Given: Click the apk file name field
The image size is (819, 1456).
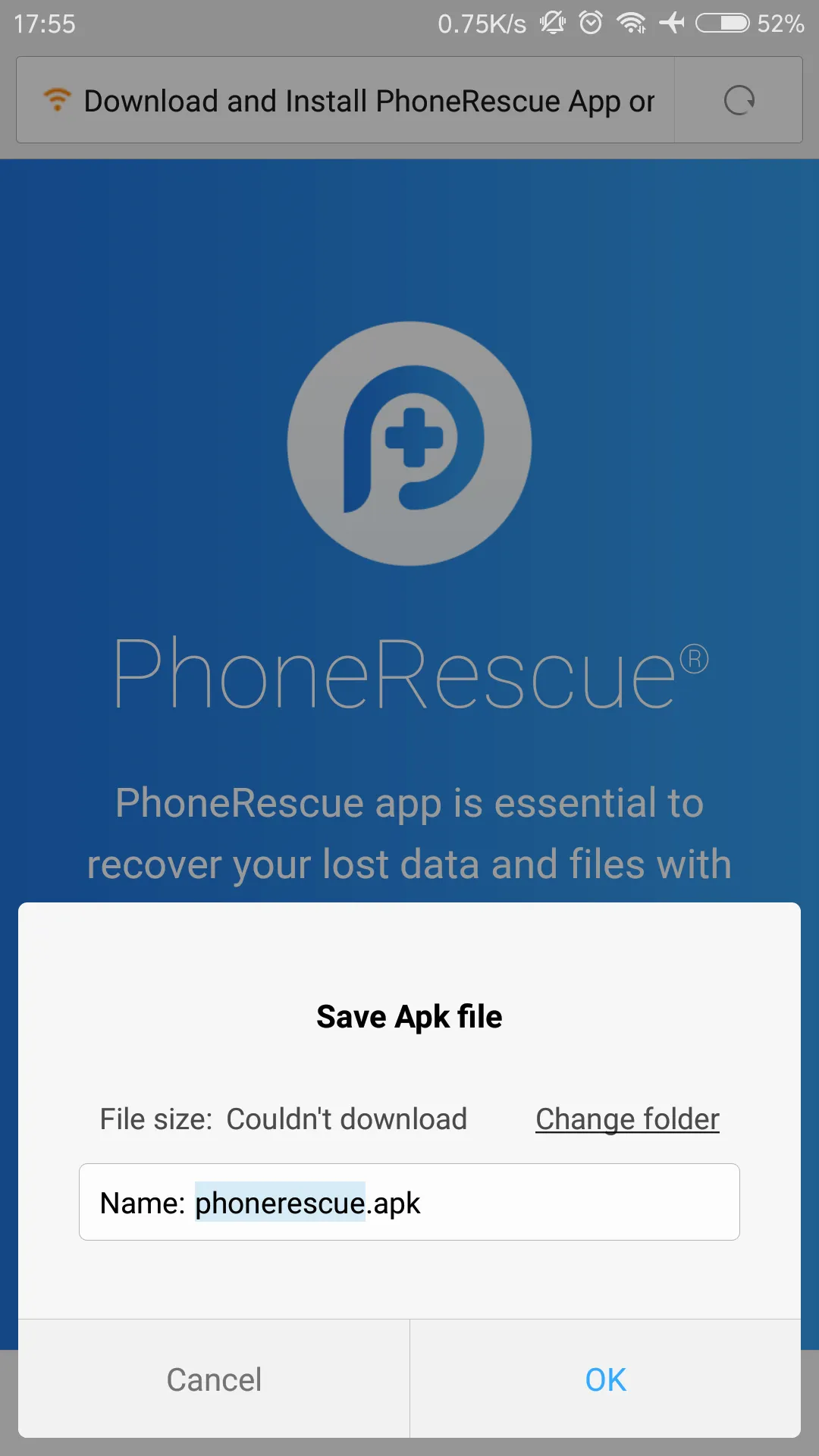Looking at the screenshot, I should 409,1202.
